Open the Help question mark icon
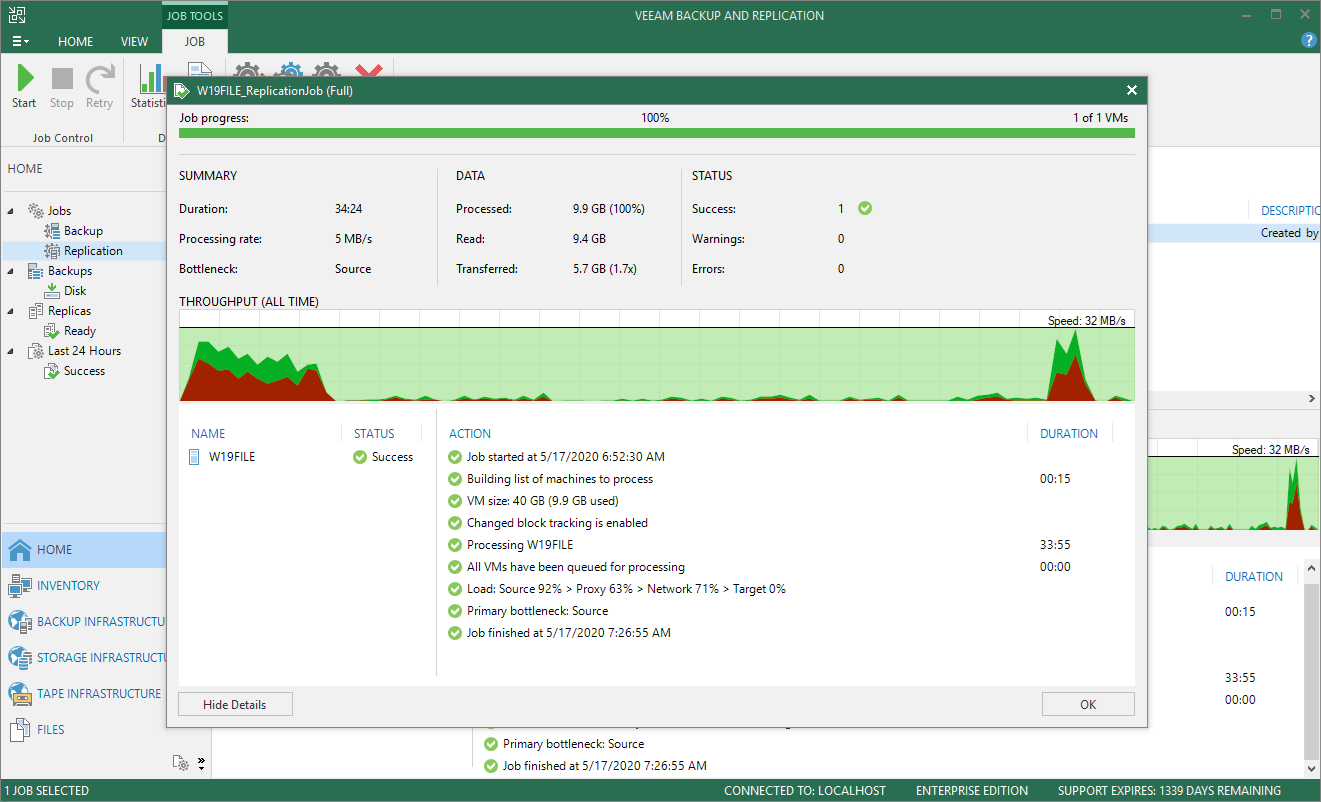The height and width of the screenshot is (802, 1321). (1308, 40)
